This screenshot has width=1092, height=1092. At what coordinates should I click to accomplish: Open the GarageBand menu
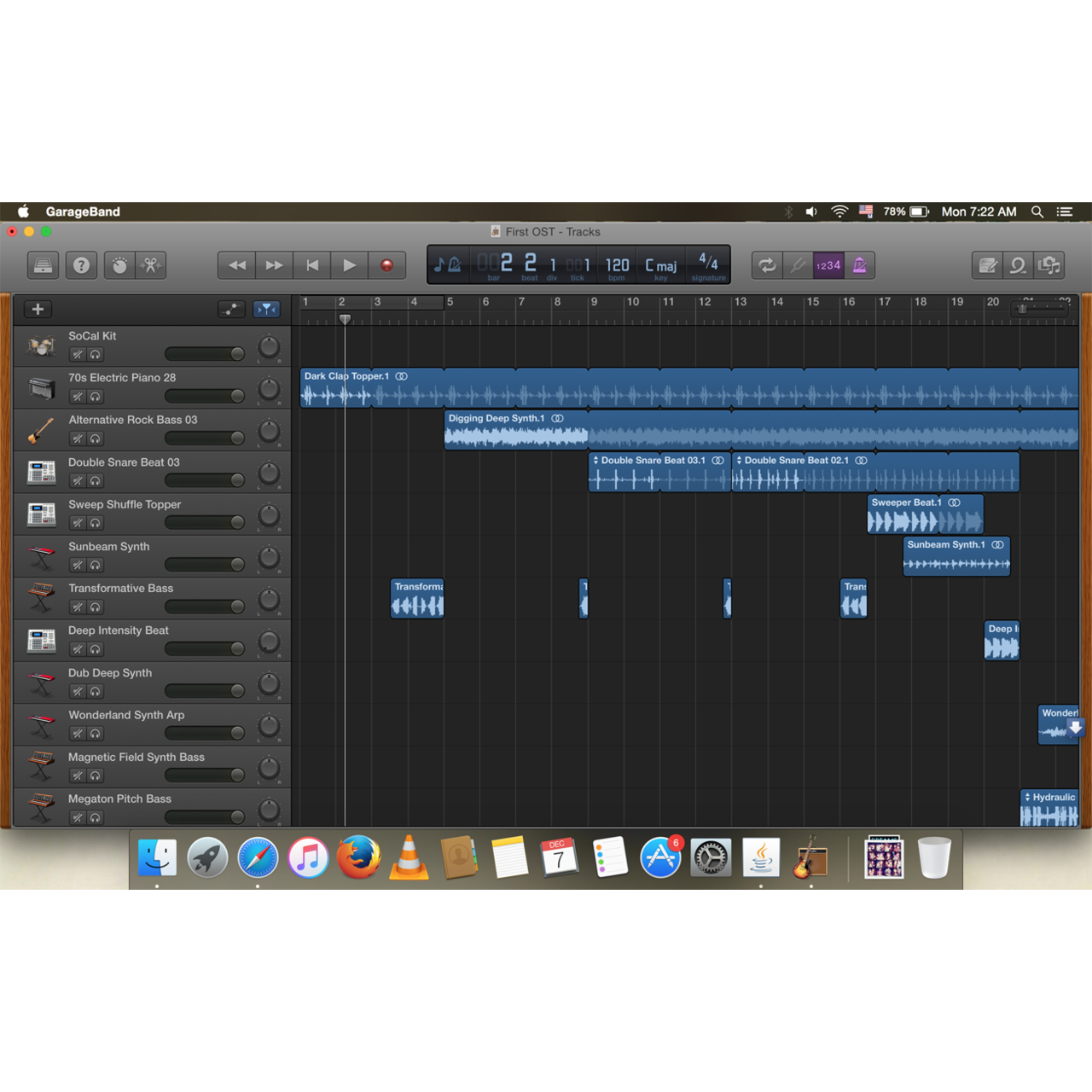pyautogui.click(x=83, y=212)
